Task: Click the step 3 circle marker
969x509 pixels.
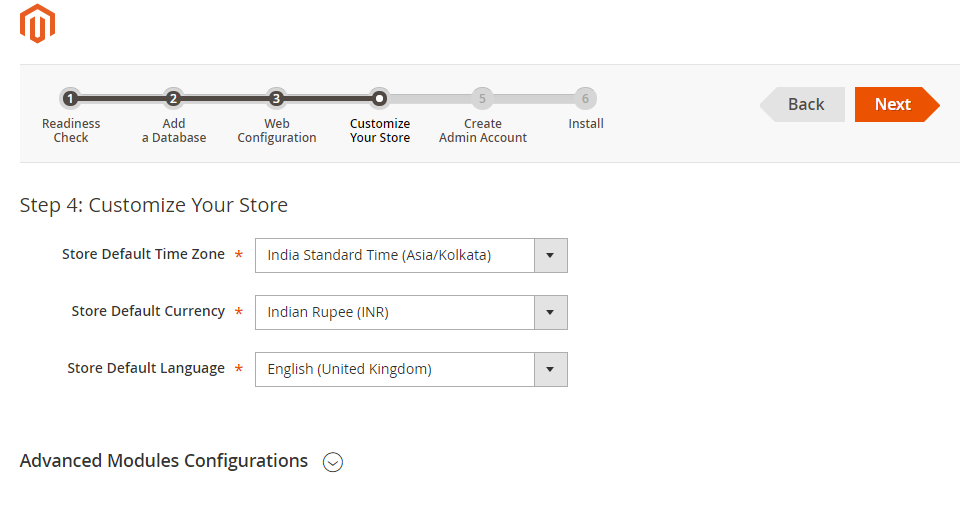Action: pos(276,98)
